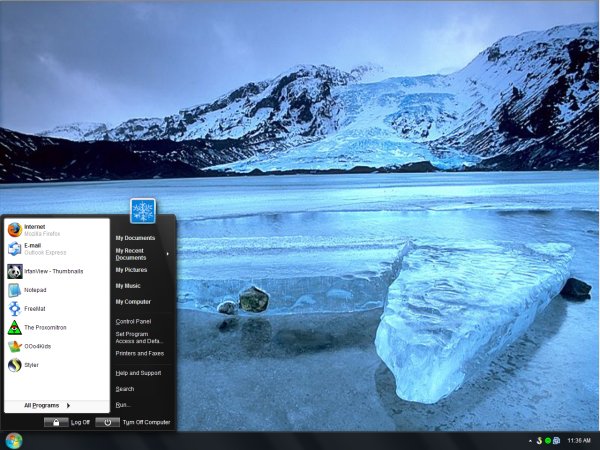
Task: Show hidden tray icons arrow
Action: click(x=530, y=441)
